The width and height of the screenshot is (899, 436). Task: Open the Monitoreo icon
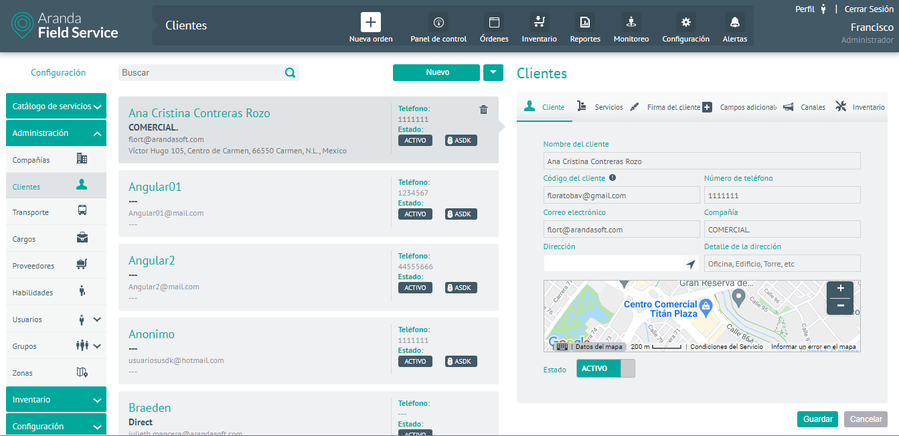[x=631, y=22]
